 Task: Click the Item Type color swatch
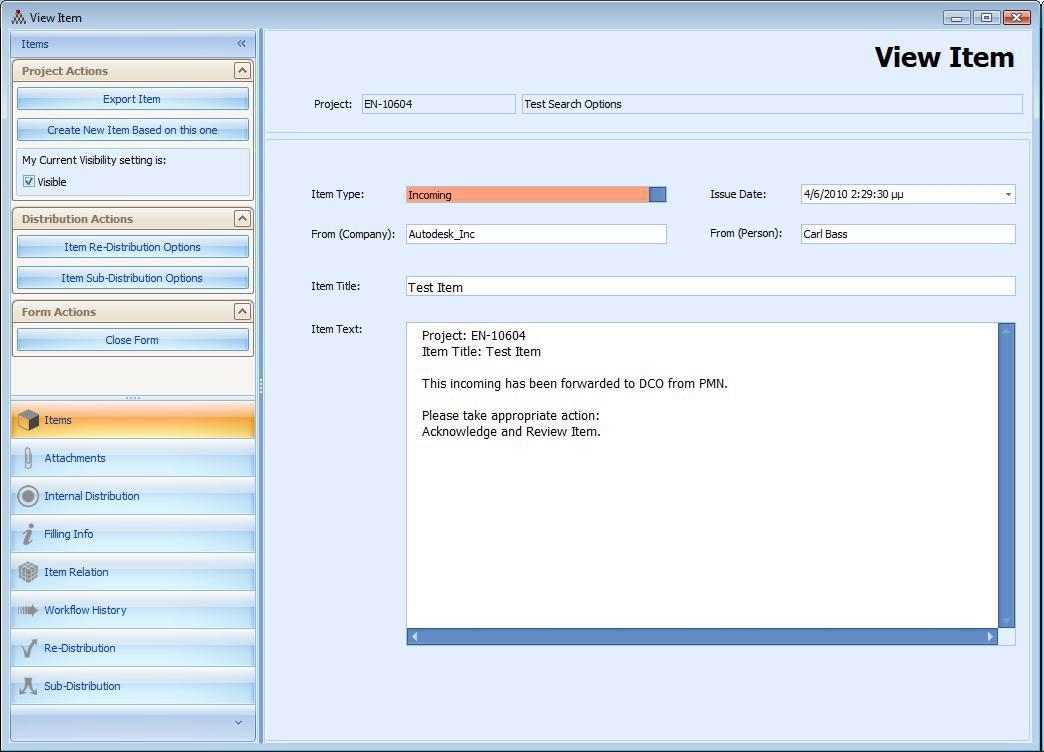click(x=657, y=195)
